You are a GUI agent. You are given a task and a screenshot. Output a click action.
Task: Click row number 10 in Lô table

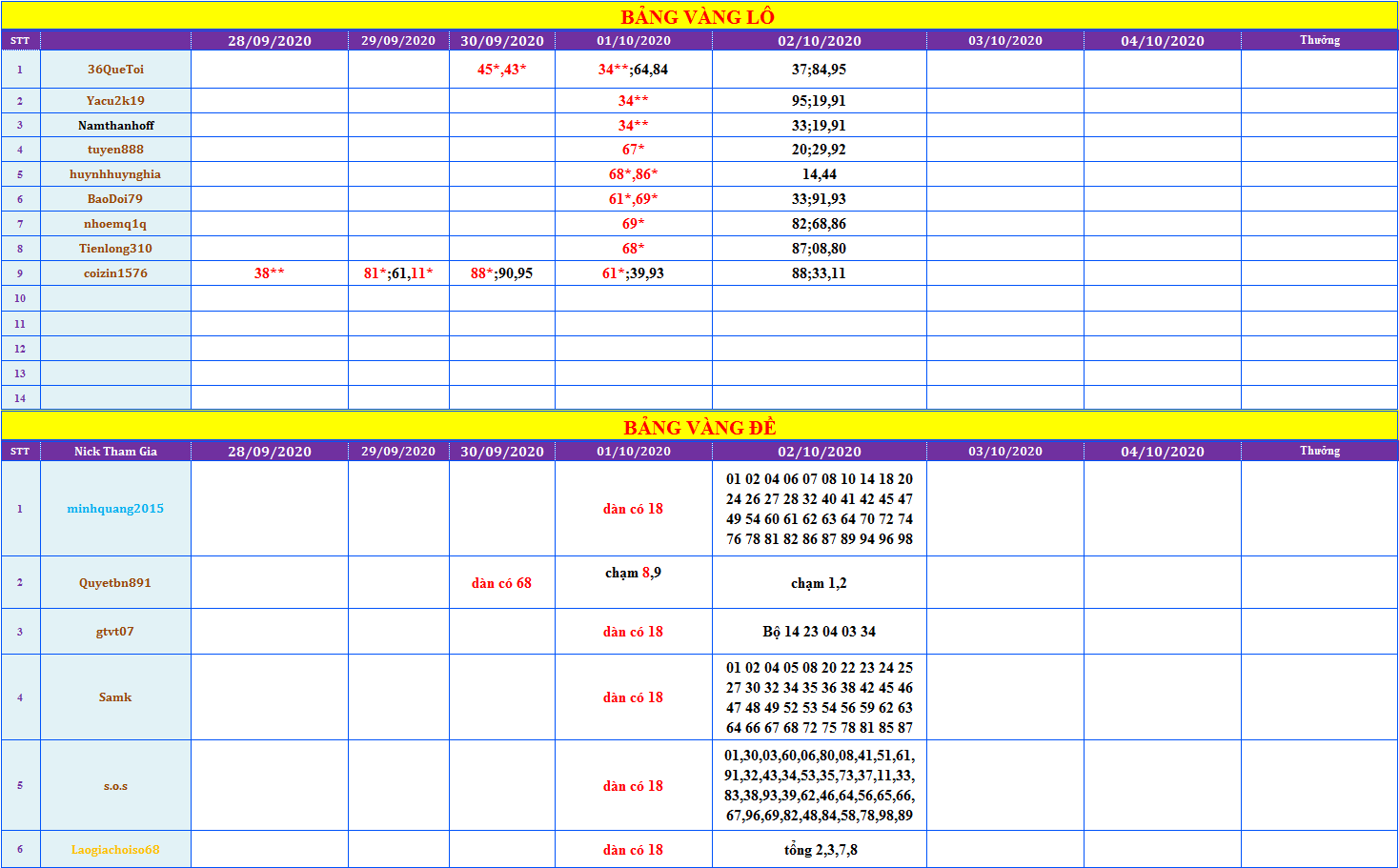point(20,297)
